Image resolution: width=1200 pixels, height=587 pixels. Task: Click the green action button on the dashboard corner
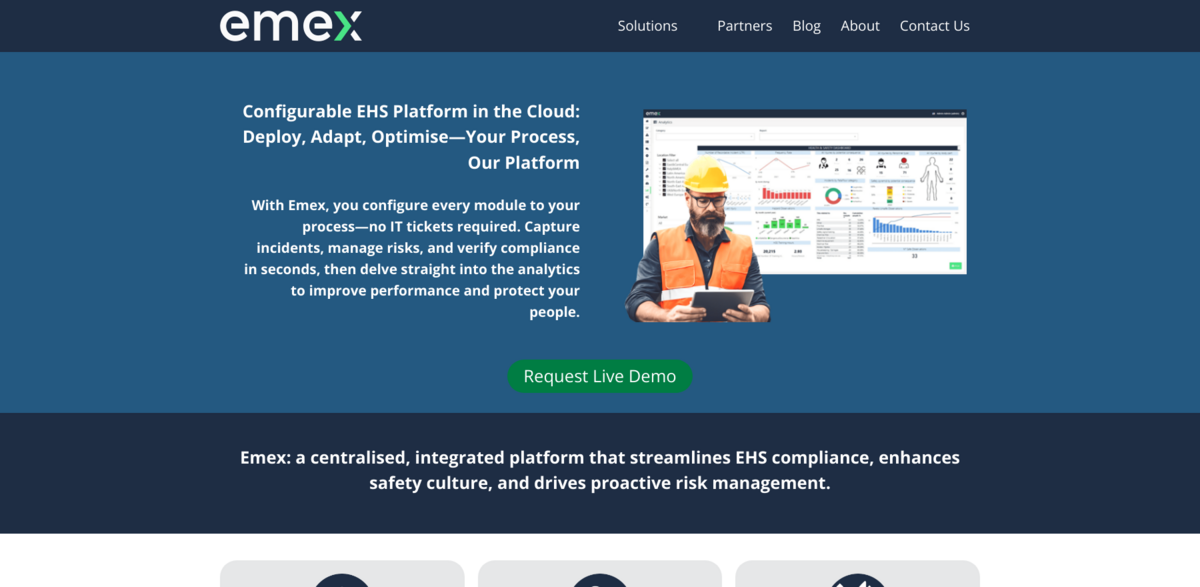pos(955,266)
